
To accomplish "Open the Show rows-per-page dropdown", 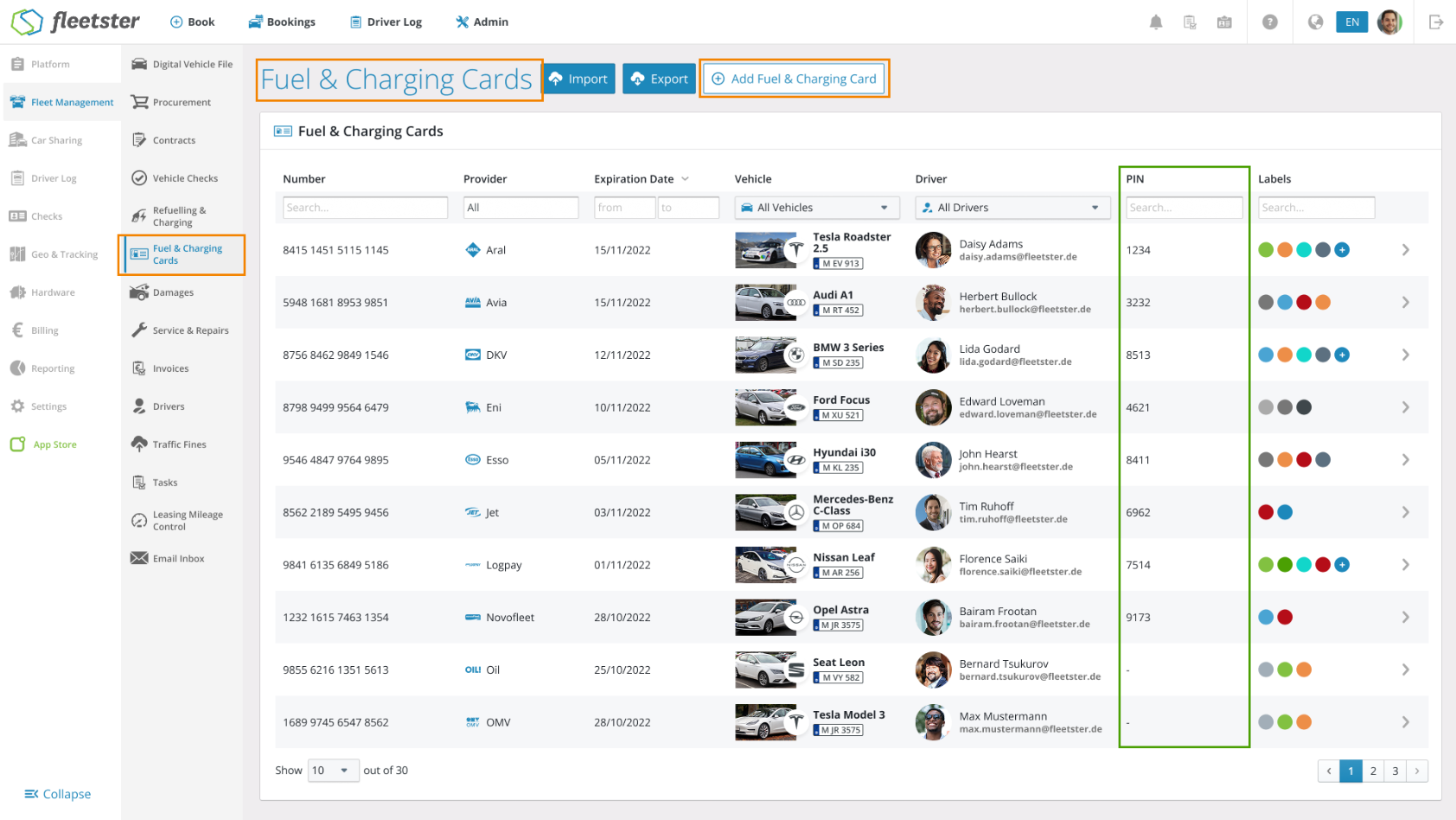I will pyautogui.click(x=333, y=771).
